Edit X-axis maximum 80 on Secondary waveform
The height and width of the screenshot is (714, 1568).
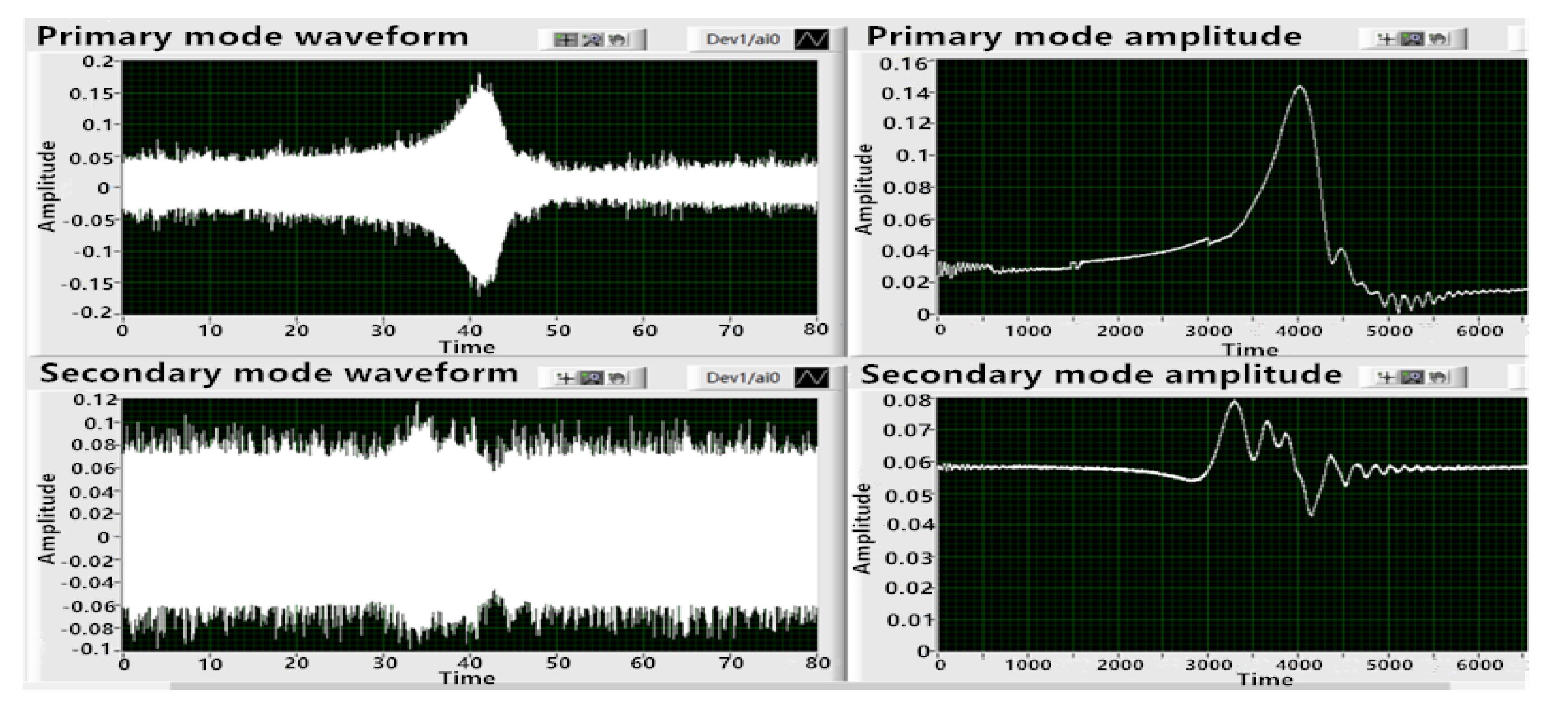pyautogui.click(x=817, y=663)
